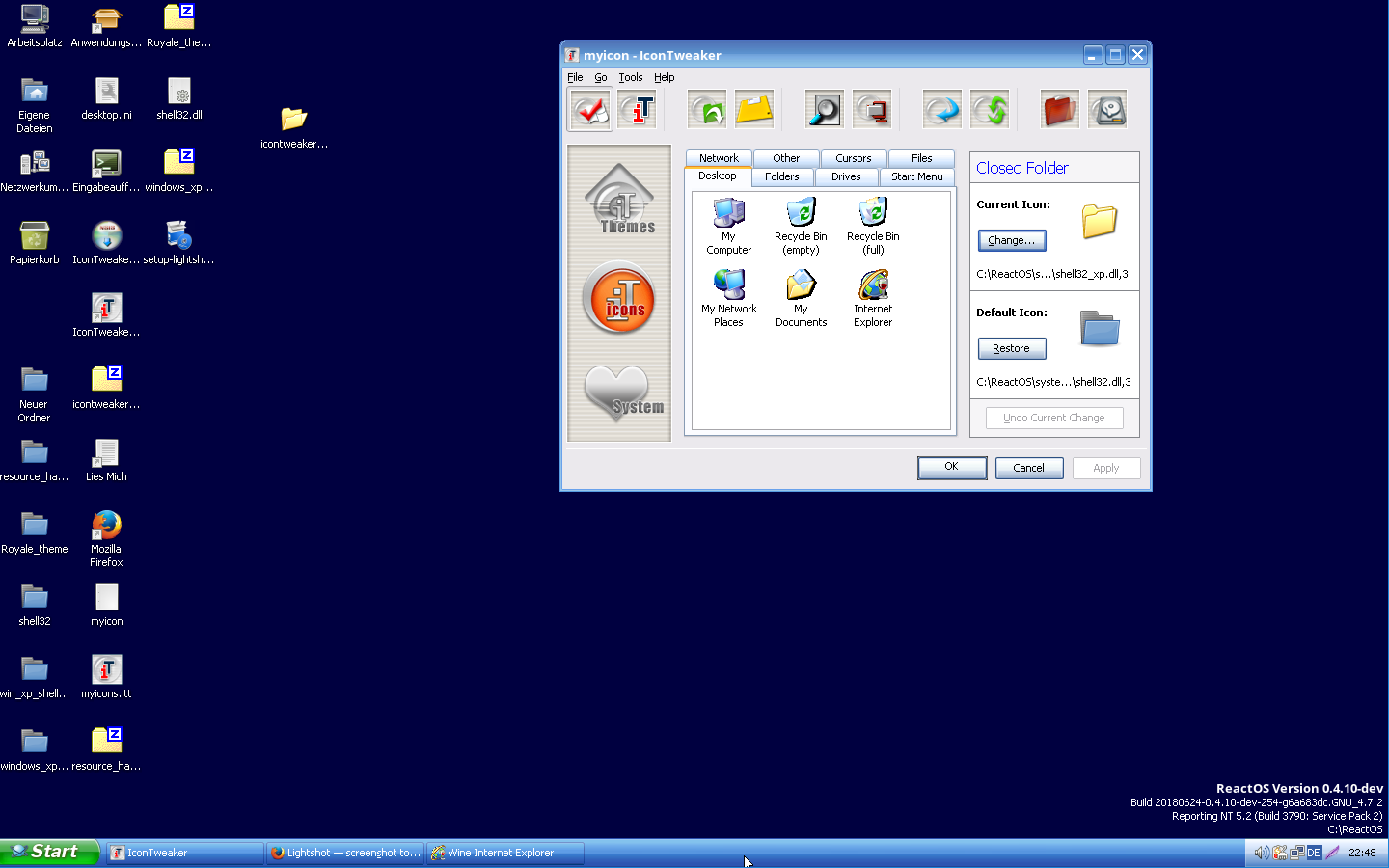Open the Themes panel in the sidebar
This screenshot has width=1389, height=868.
[x=618, y=200]
